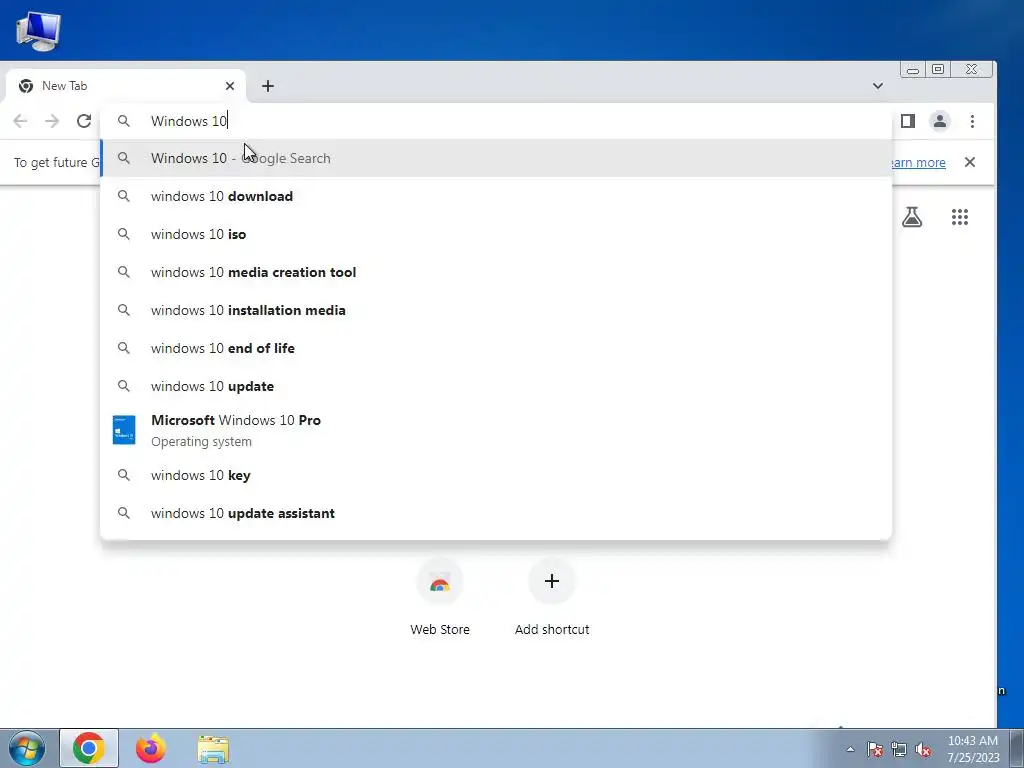Choose the 'windows 10 update' suggestion row
1024x768 pixels.
point(496,386)
